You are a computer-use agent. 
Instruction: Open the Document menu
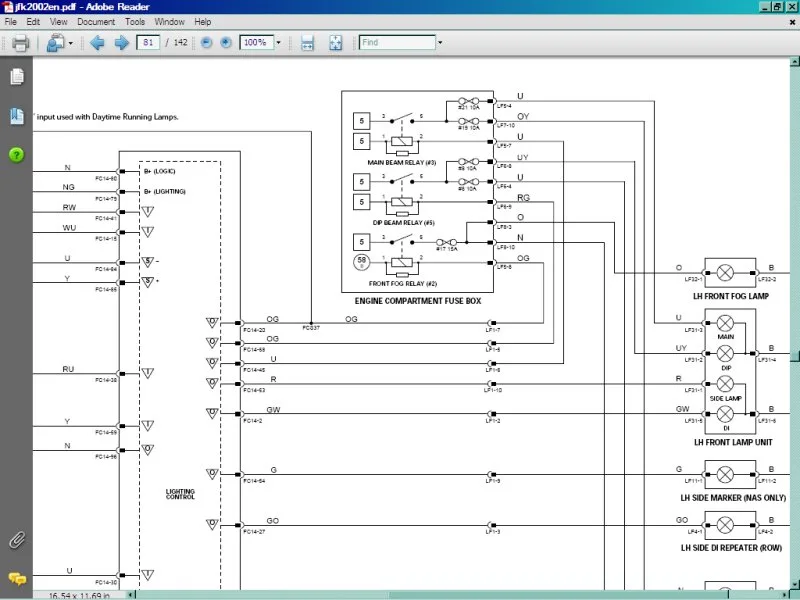[96, 22]
